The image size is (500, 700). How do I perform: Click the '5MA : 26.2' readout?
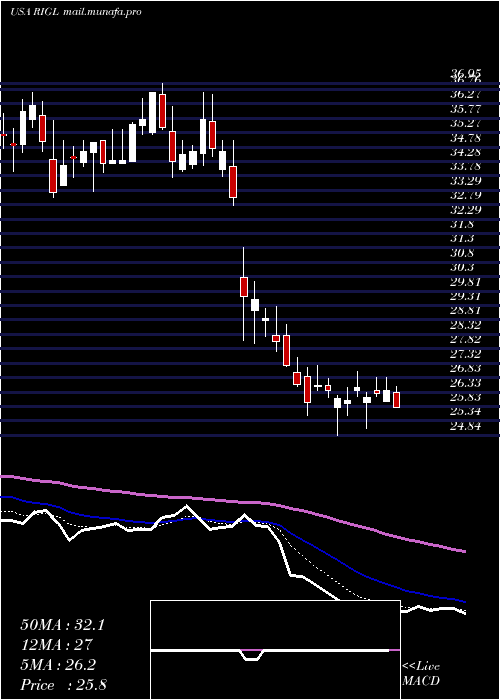click(58, 665)
